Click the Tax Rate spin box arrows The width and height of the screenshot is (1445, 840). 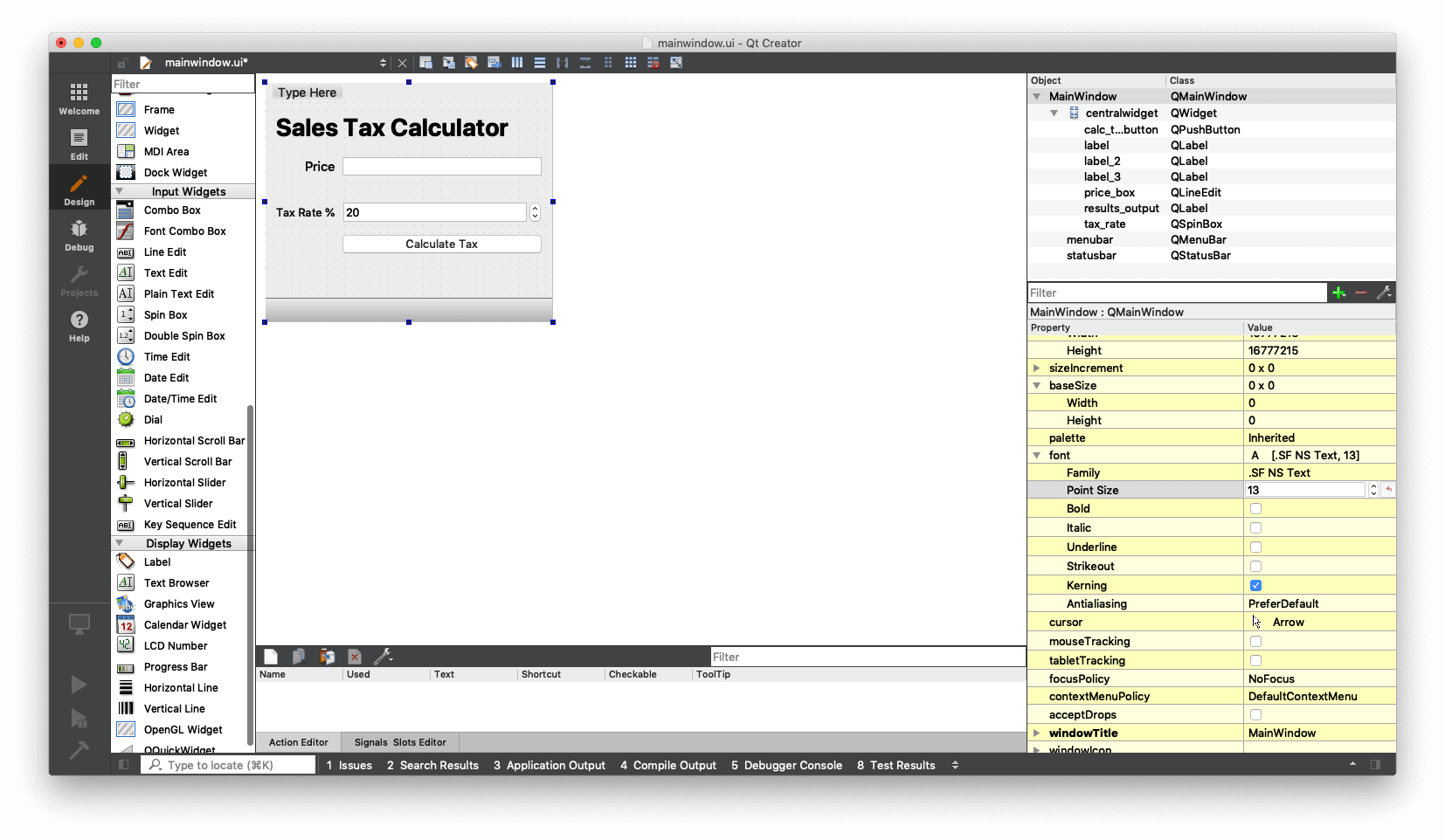point(535,212)
